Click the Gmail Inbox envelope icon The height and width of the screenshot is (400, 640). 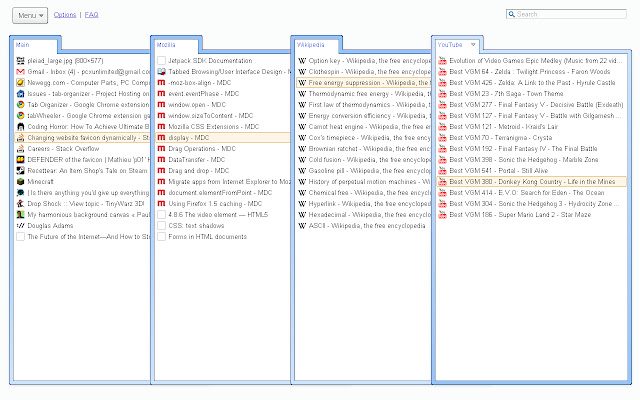click(20, 72)
